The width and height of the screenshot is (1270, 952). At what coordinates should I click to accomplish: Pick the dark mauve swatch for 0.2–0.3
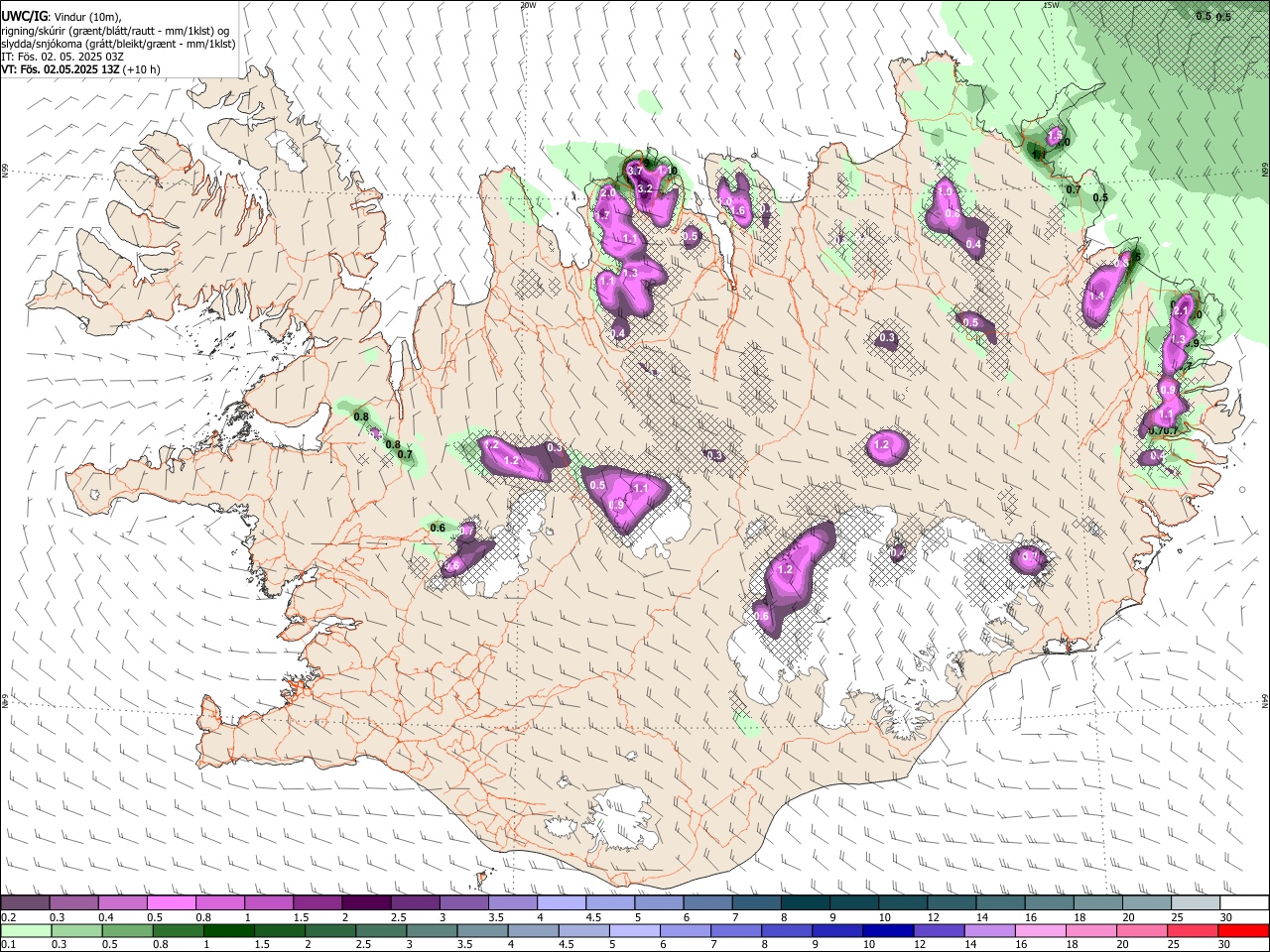[25, 902]
